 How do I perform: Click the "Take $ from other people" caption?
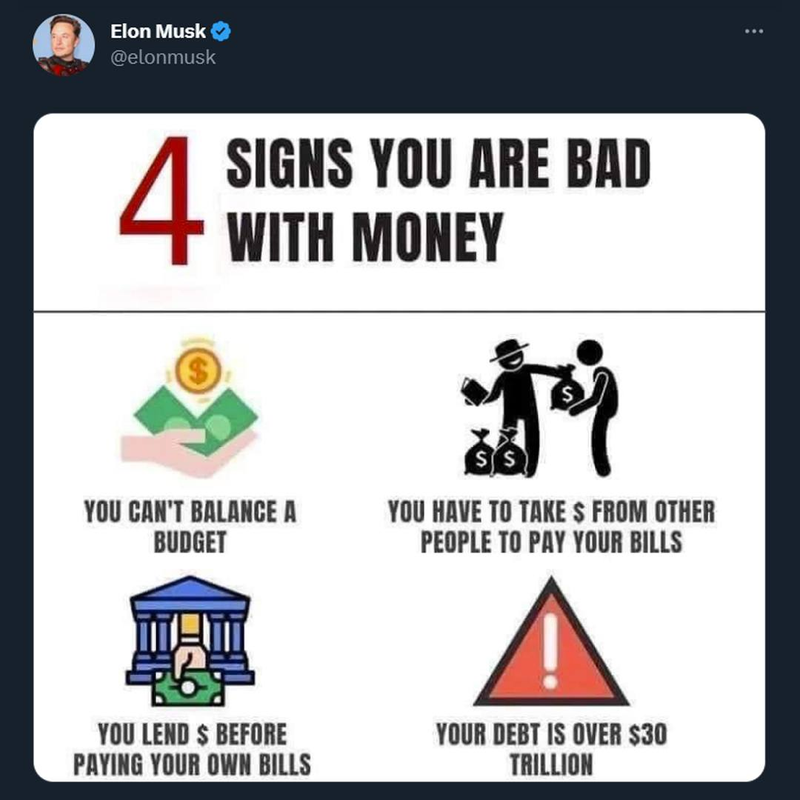click(x=551, y=528)
